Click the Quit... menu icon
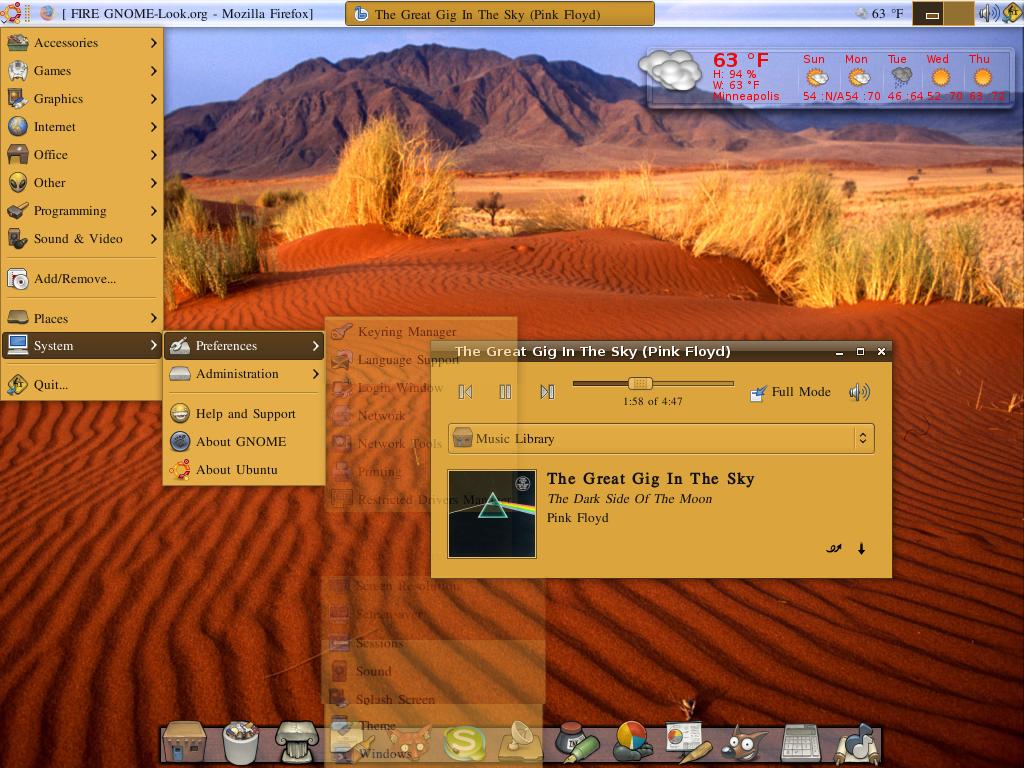Image resolution: width=1024 pixels, height=768 pixels. (x=18, y=385)
